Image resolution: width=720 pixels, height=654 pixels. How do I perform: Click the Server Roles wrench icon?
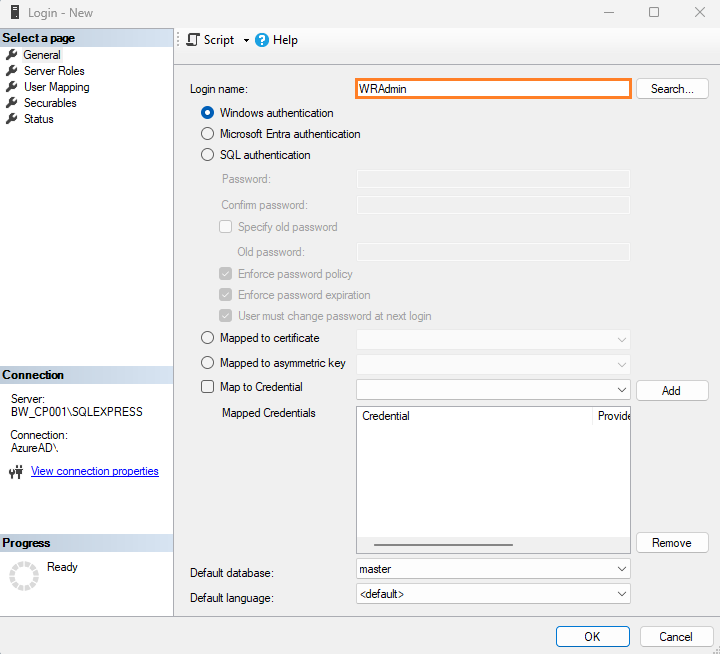pyautogui.click(x=11, y=71)
